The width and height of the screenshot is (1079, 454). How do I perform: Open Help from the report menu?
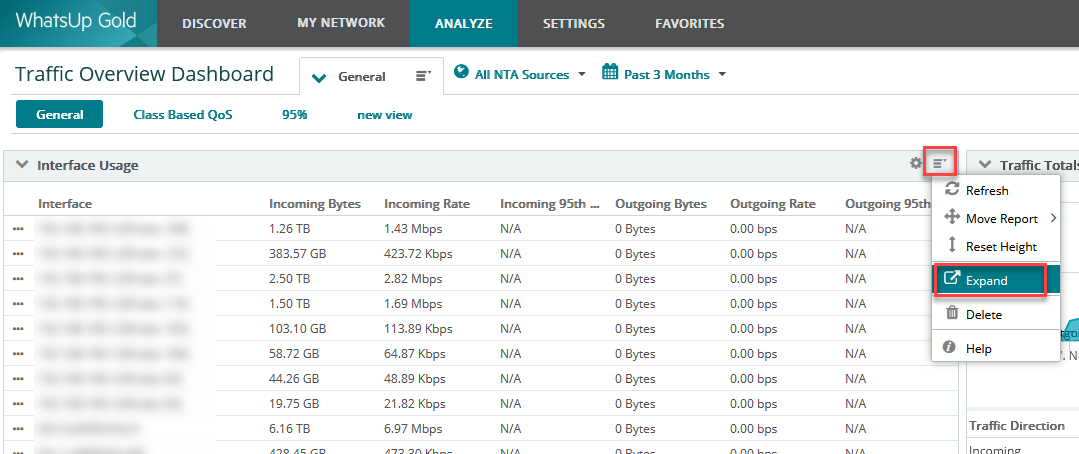click(995, 348)
